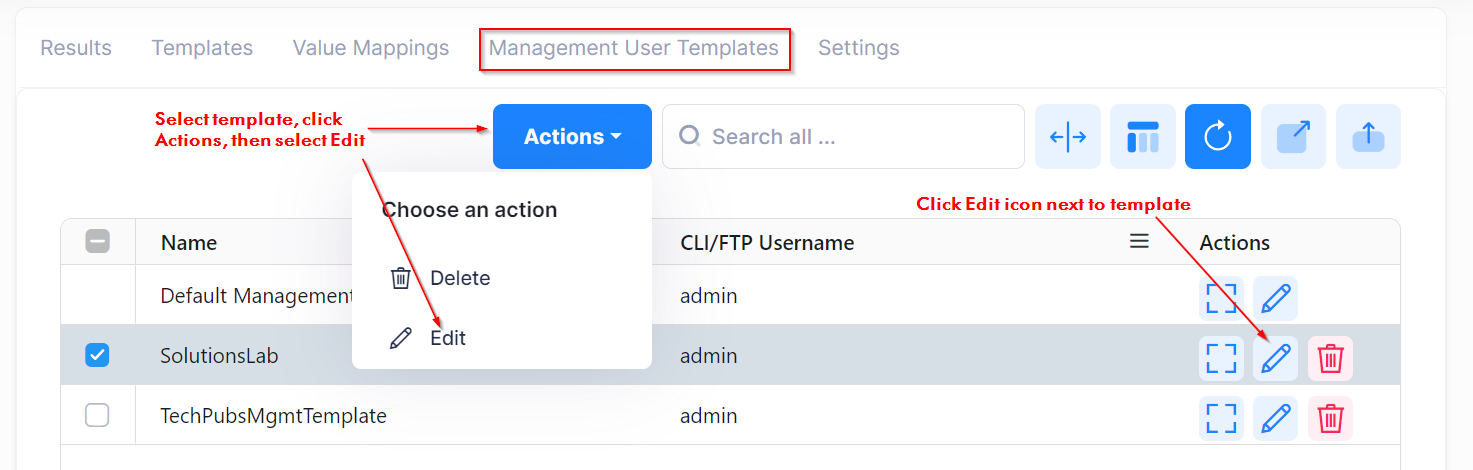
Task: Delete TechPubsMgmtTemplate using its trash icon
Action: (1330, 418)
